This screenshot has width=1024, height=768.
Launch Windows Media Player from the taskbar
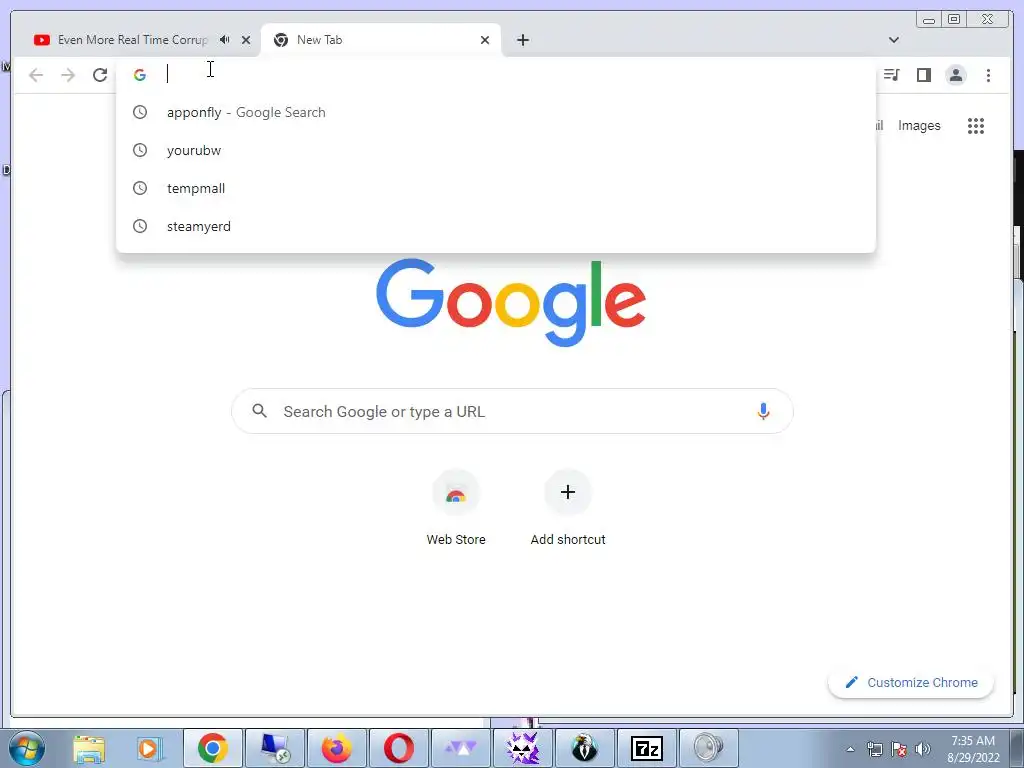pos(150,748)
